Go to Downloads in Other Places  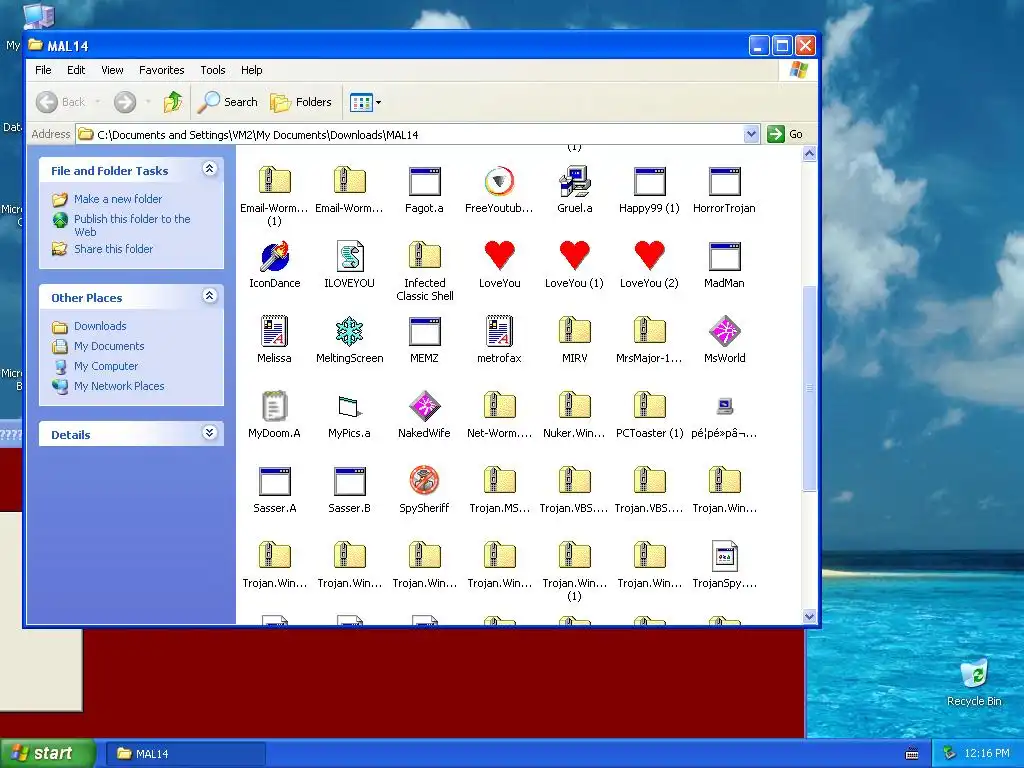pos(100,326)
